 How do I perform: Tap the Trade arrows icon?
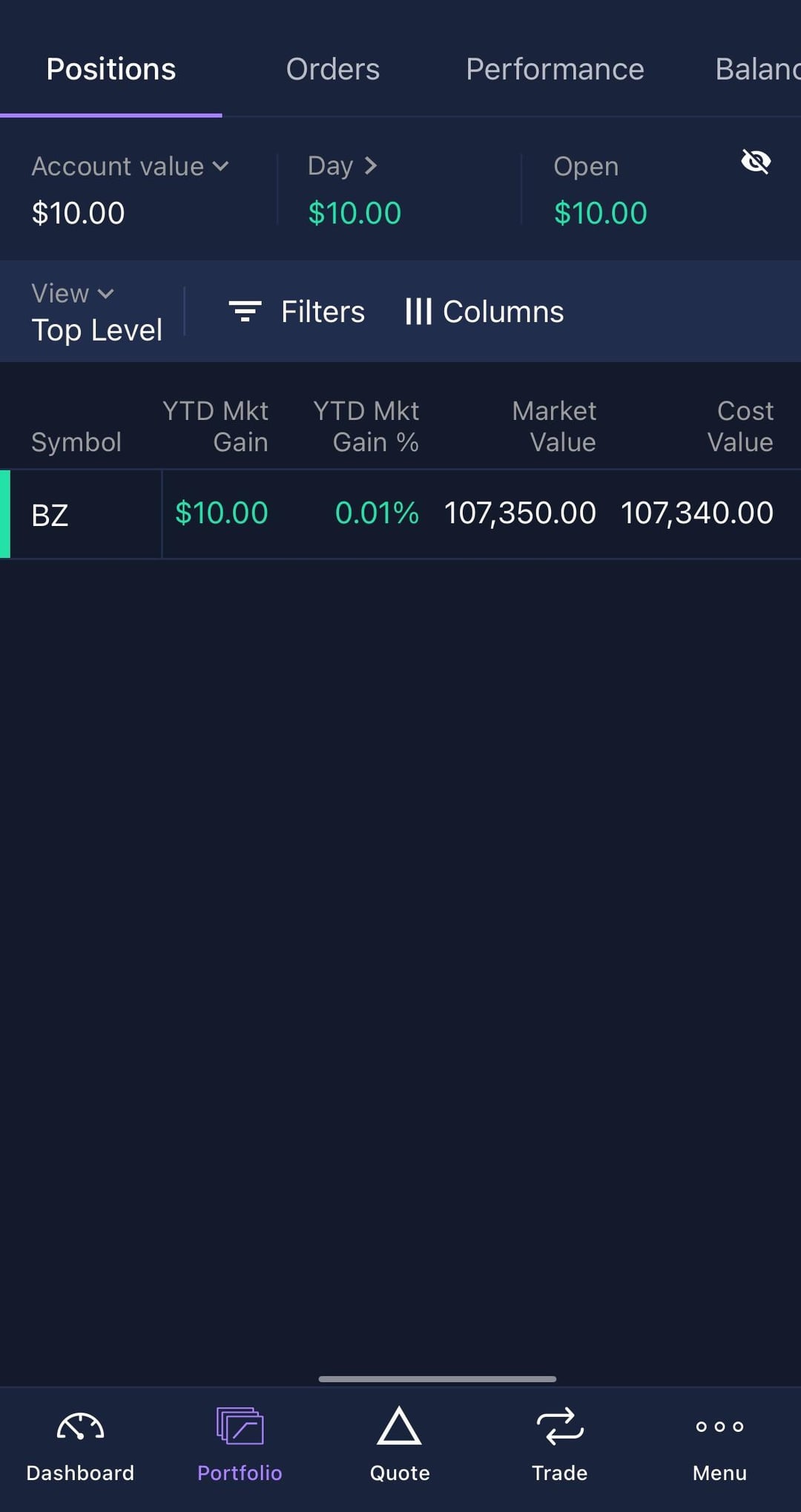click(559, 1426)
